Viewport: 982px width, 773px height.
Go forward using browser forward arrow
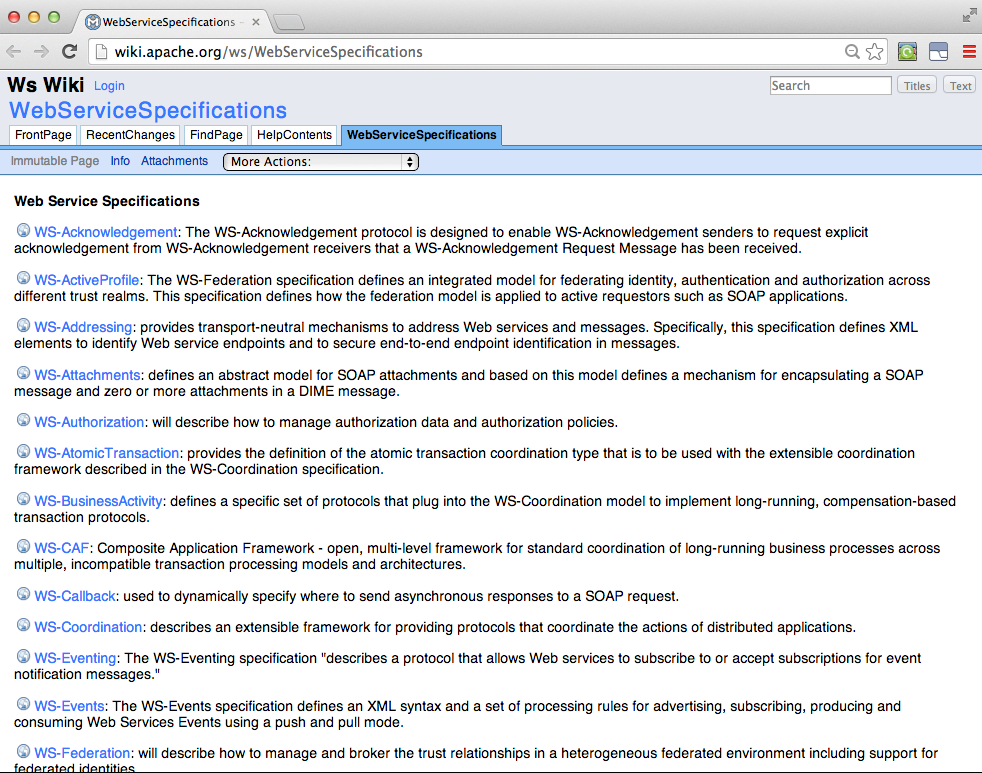coord(41,52)
